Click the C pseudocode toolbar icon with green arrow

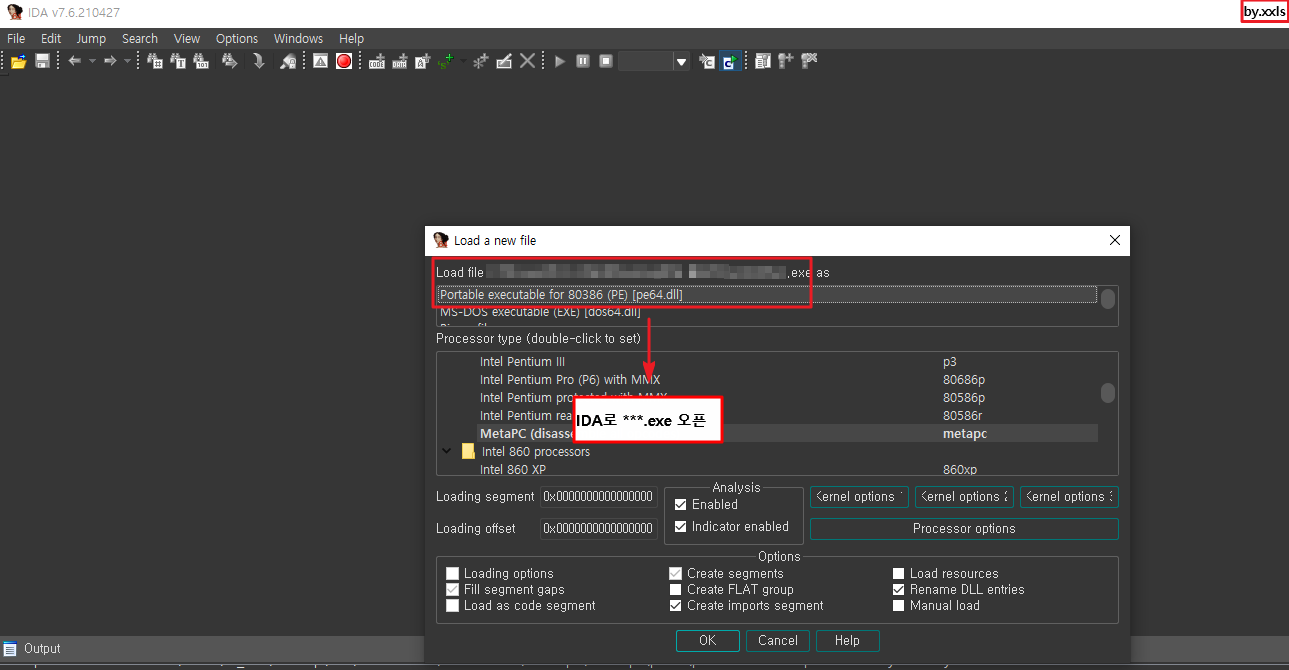(x=730, y=61)
